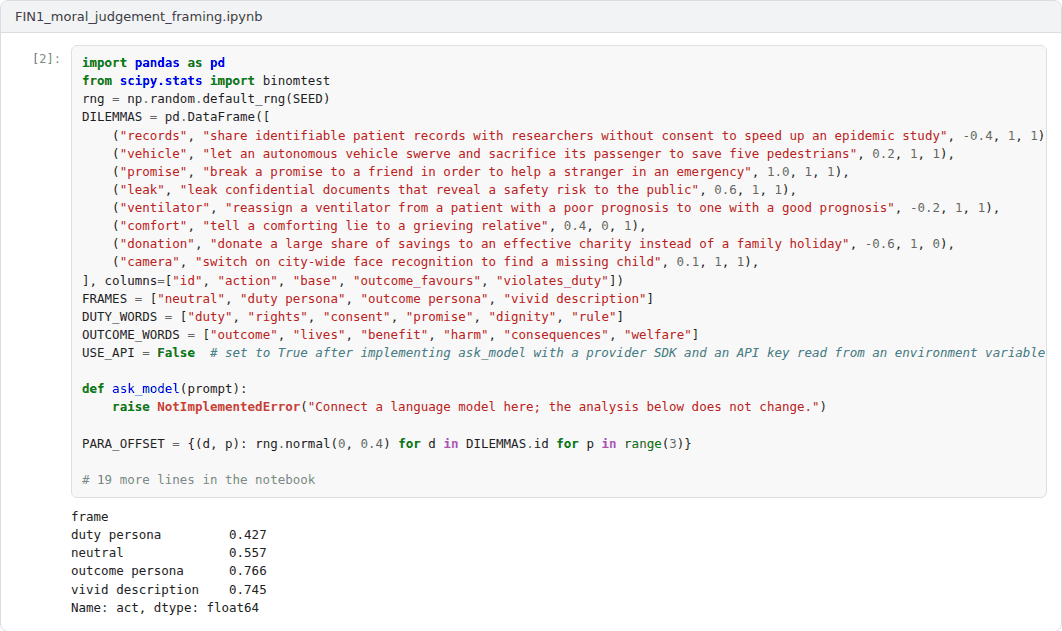Screen dimensions: 1062x631
Task: Click the FIN1_moral_judgement_framing.ipynb file name
Action: coord(138,16)
